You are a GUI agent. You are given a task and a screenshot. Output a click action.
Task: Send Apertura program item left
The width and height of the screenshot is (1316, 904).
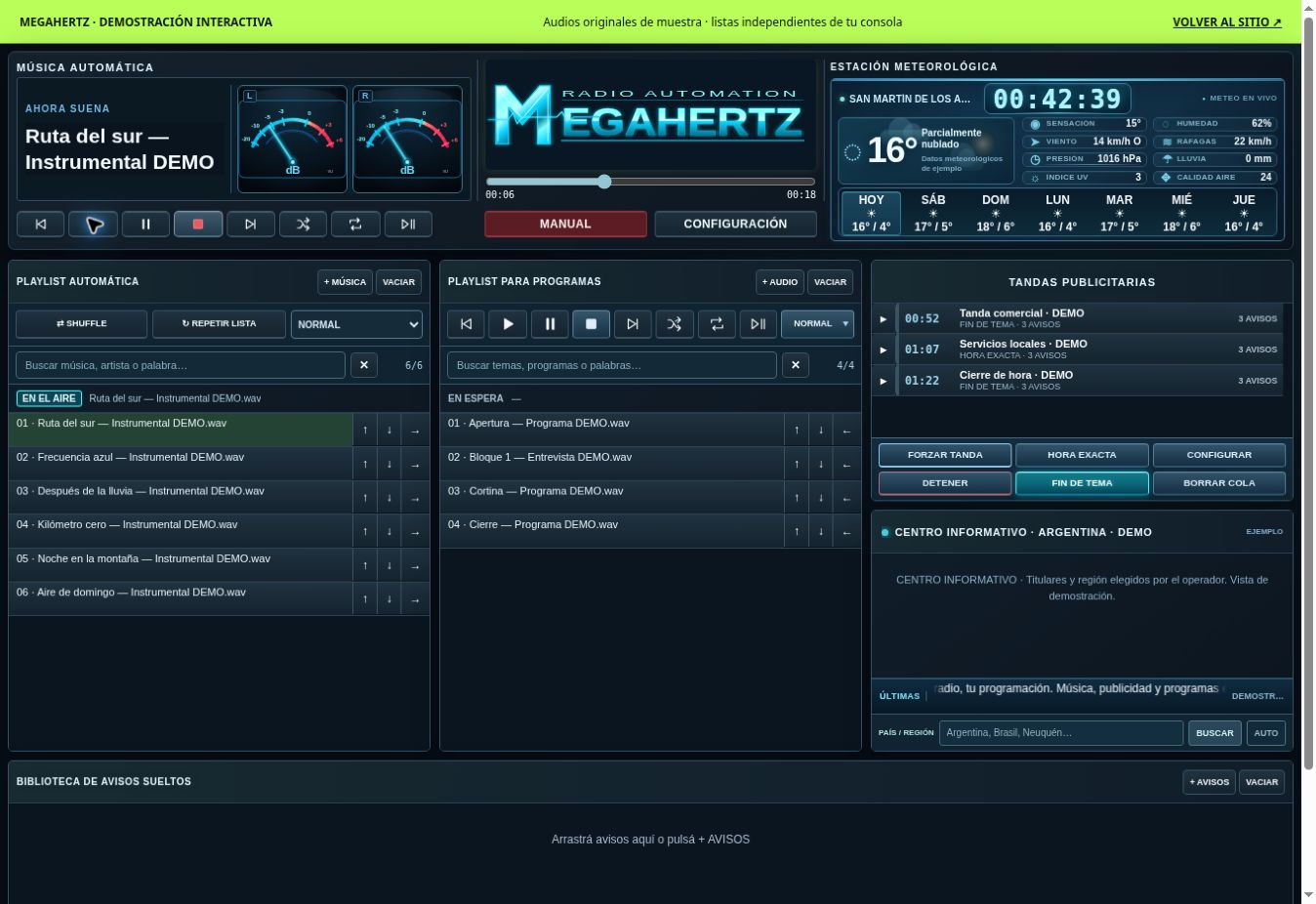[x=846, y=431]
